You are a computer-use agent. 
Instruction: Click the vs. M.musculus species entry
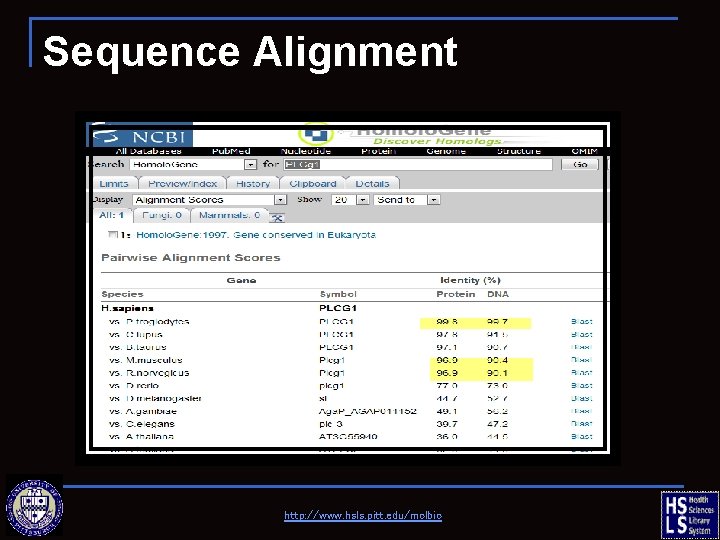[146, 360]
